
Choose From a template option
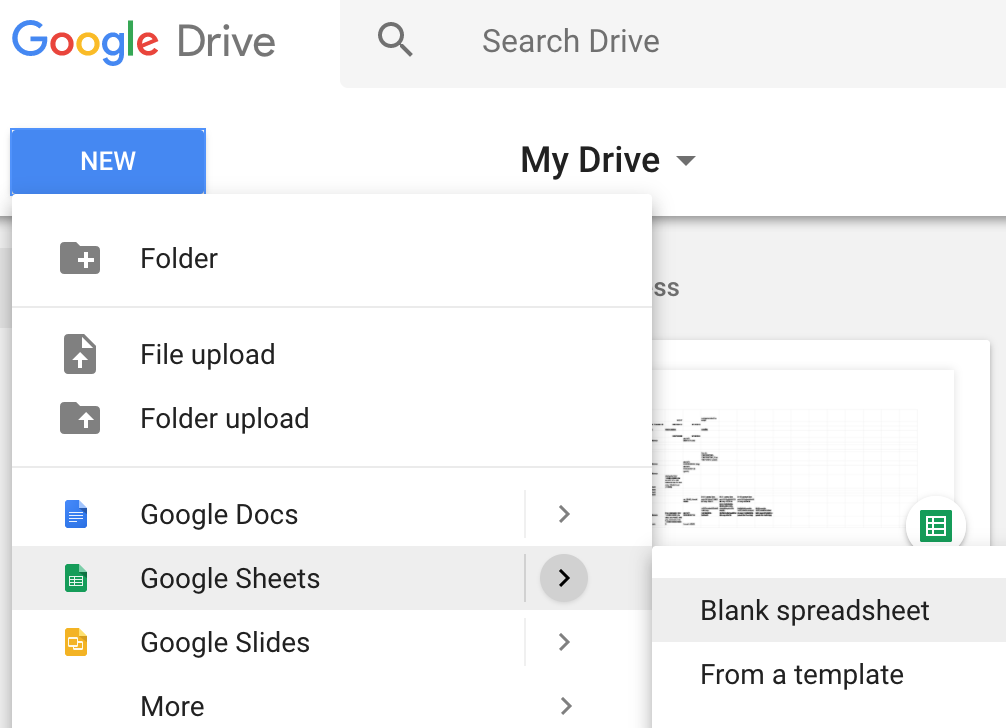point(802,674)
